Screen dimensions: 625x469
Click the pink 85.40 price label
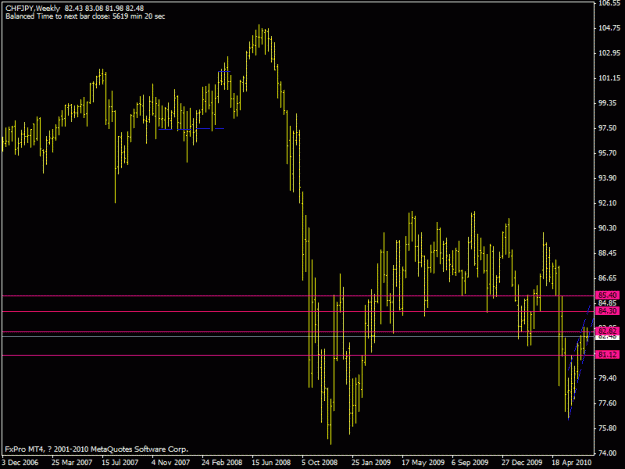coord(607,295)
